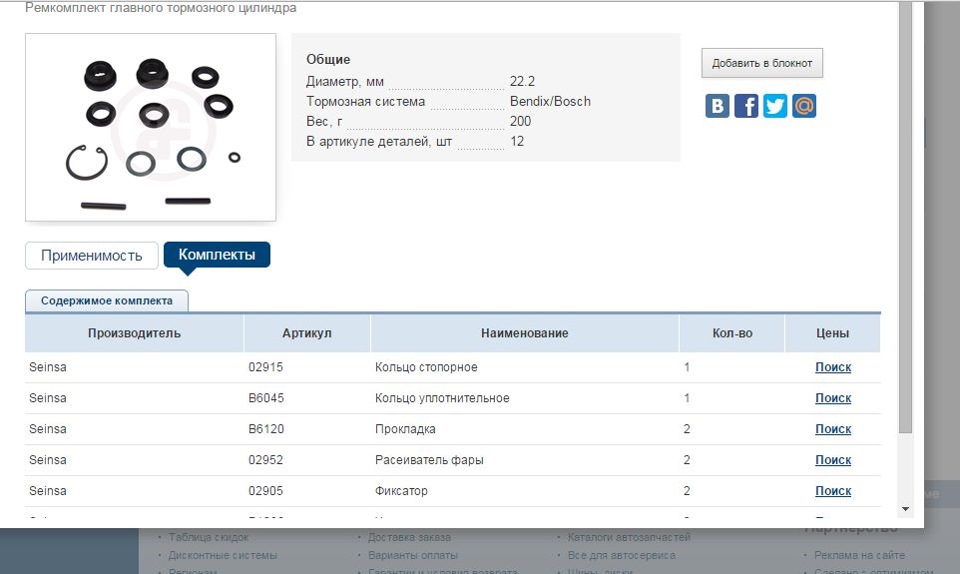Click the parts count value 12

[517, 141]
